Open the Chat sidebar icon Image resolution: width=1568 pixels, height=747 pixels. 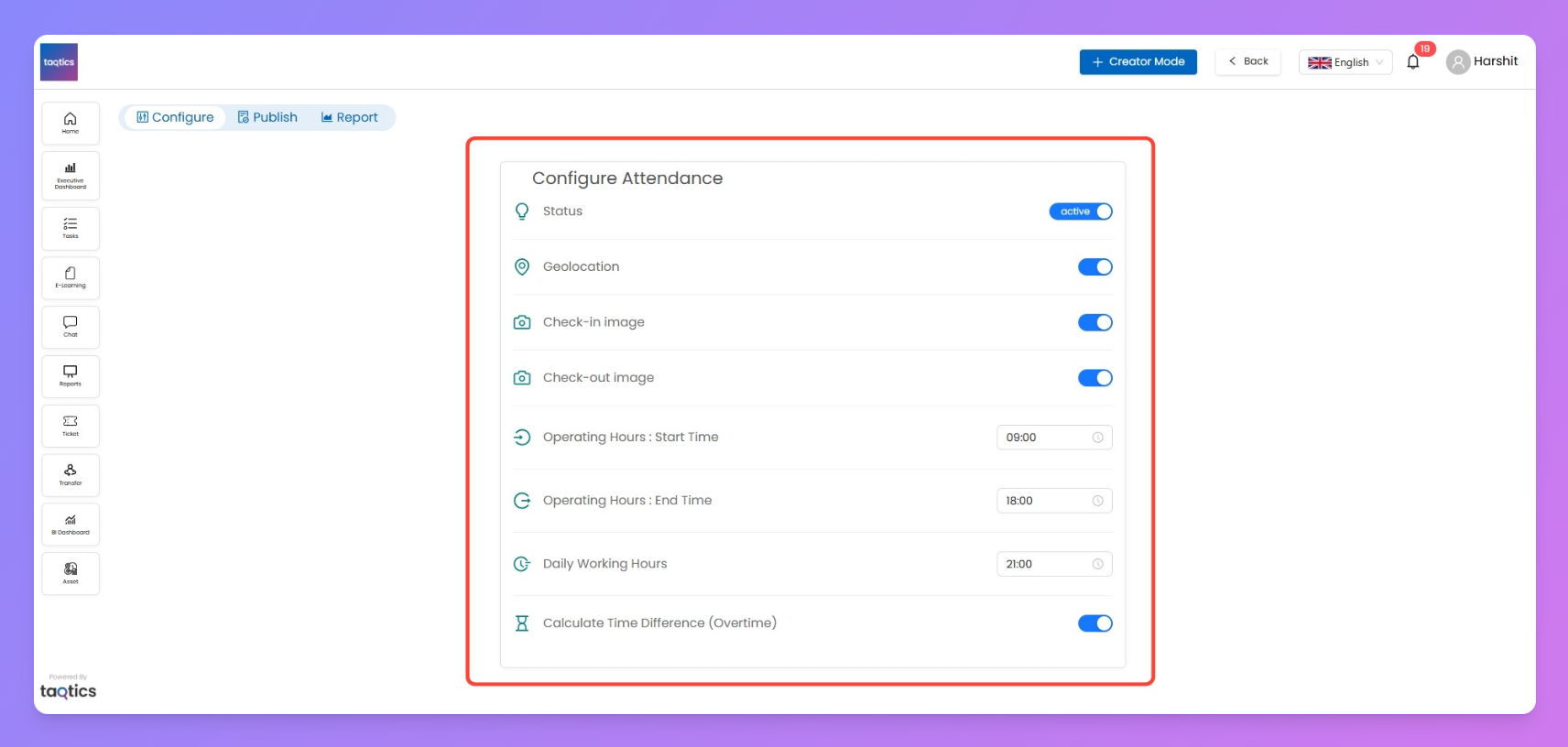[71, 328]
